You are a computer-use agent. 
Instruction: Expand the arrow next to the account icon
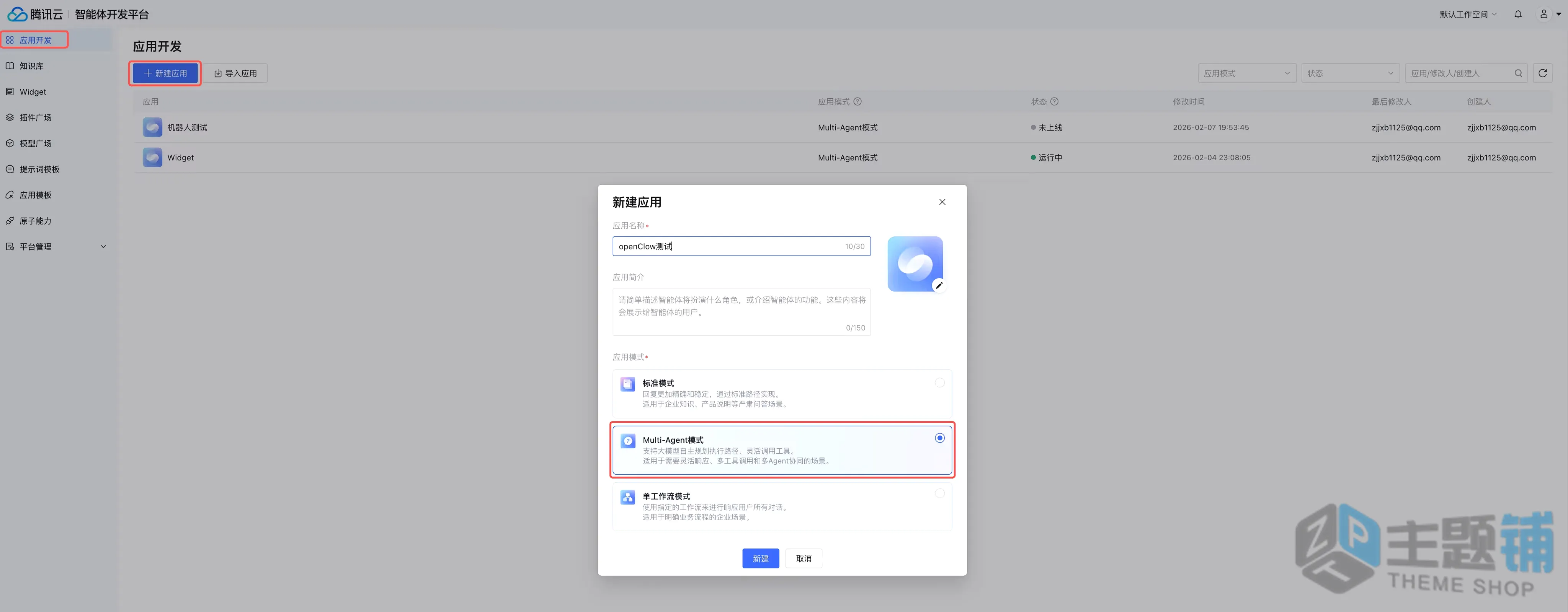coord(1559,14)
